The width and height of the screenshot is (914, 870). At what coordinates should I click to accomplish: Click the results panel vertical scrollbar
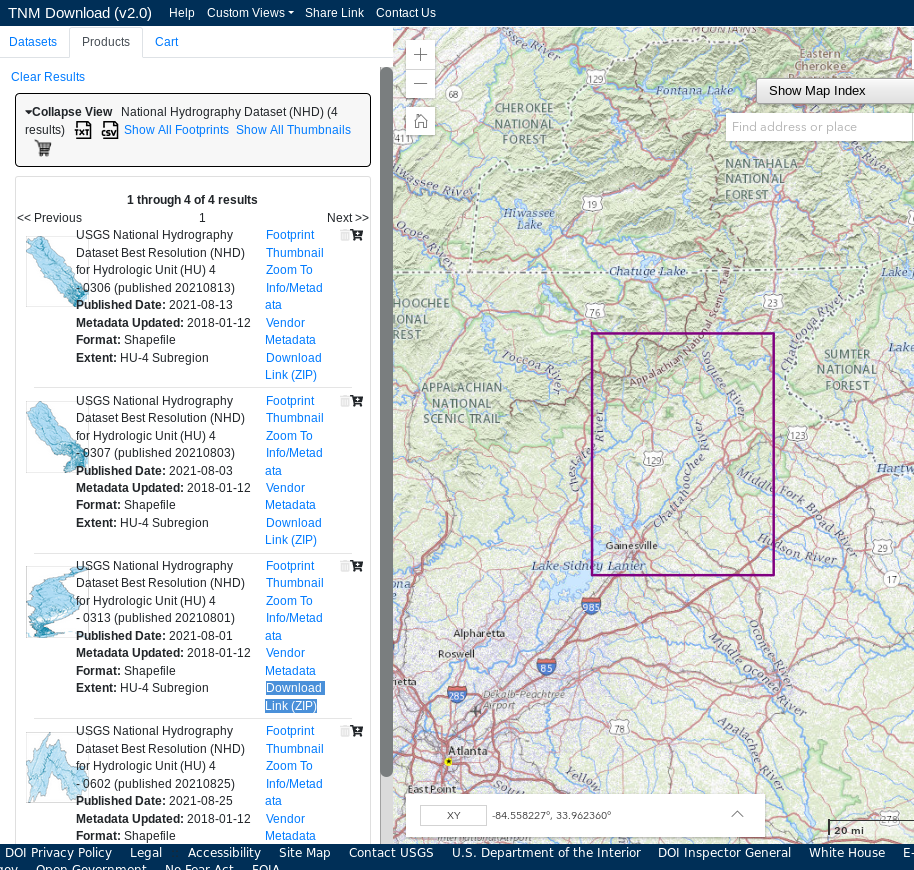point(386,420)
